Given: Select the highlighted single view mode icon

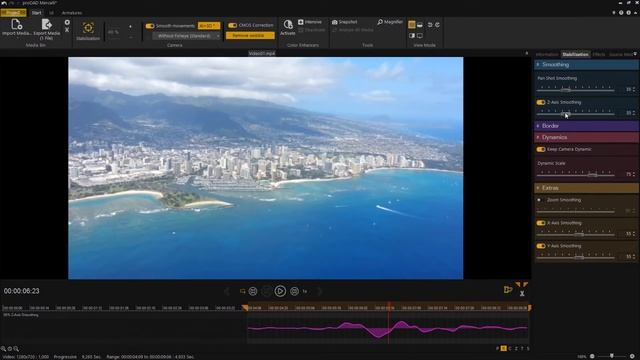Looking at the screenshot, I should pos(412,25).
